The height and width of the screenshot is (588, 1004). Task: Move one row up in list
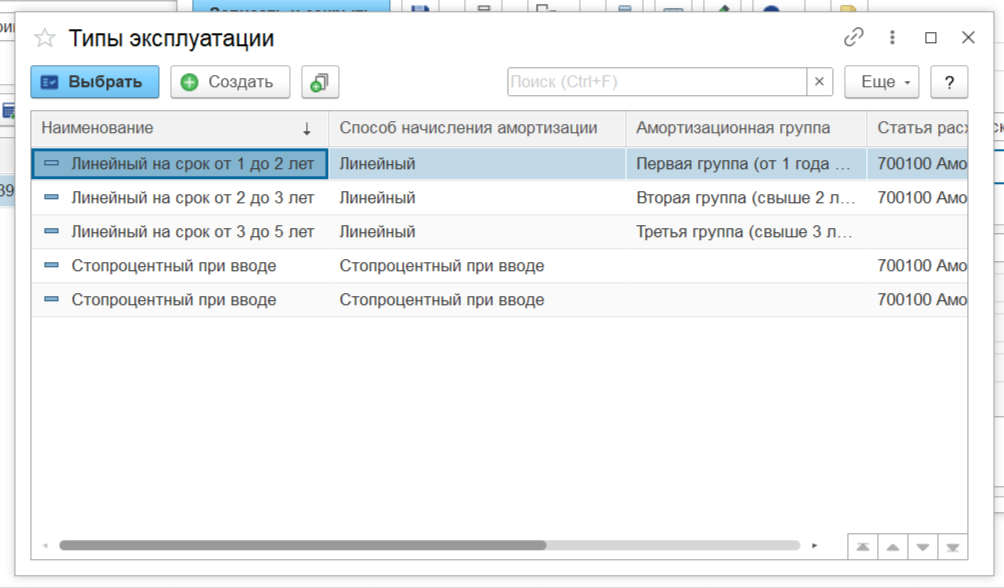[892, 547]
